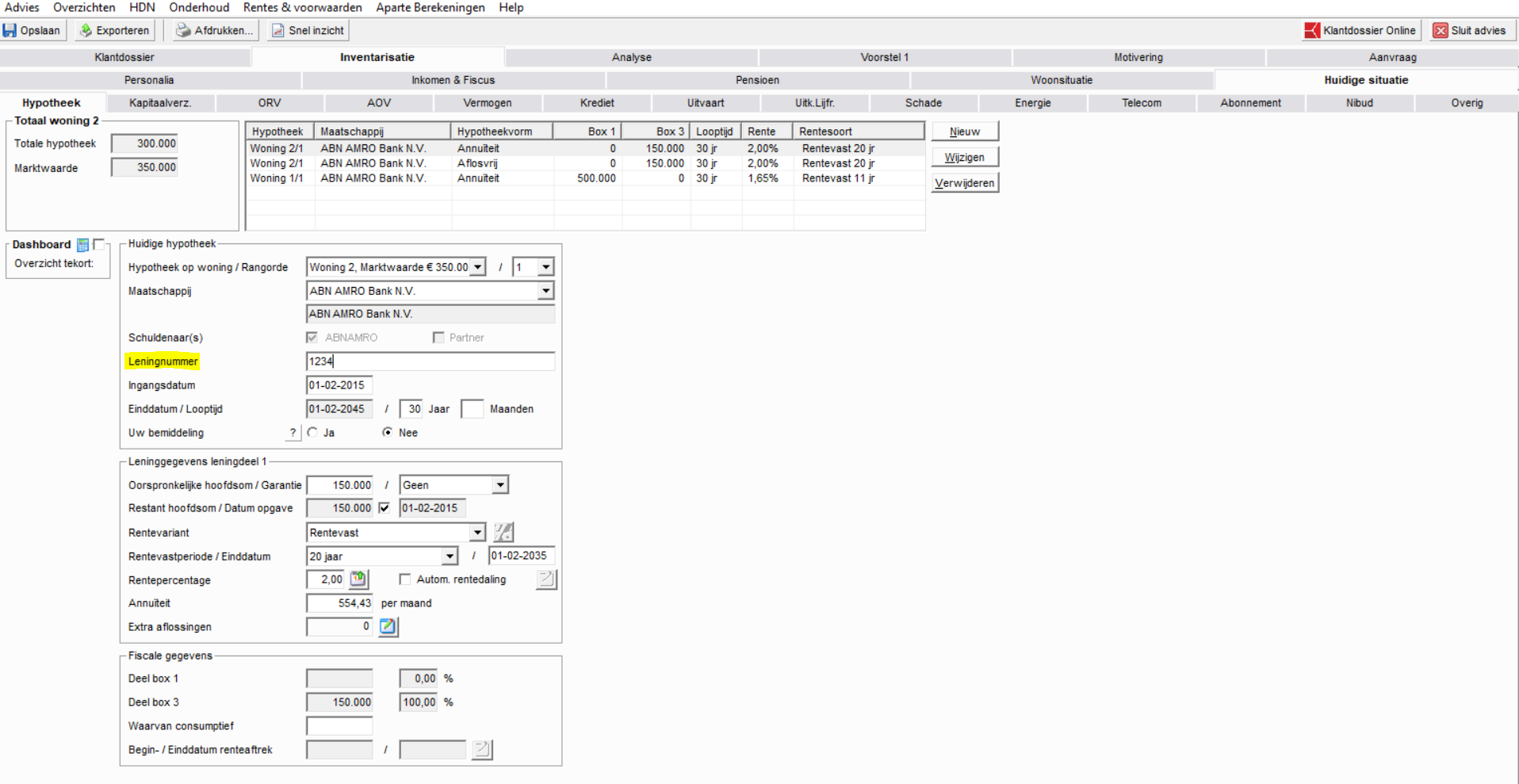
Task: Toggle the Dashboard checkbox
Action: click(98, 244)
